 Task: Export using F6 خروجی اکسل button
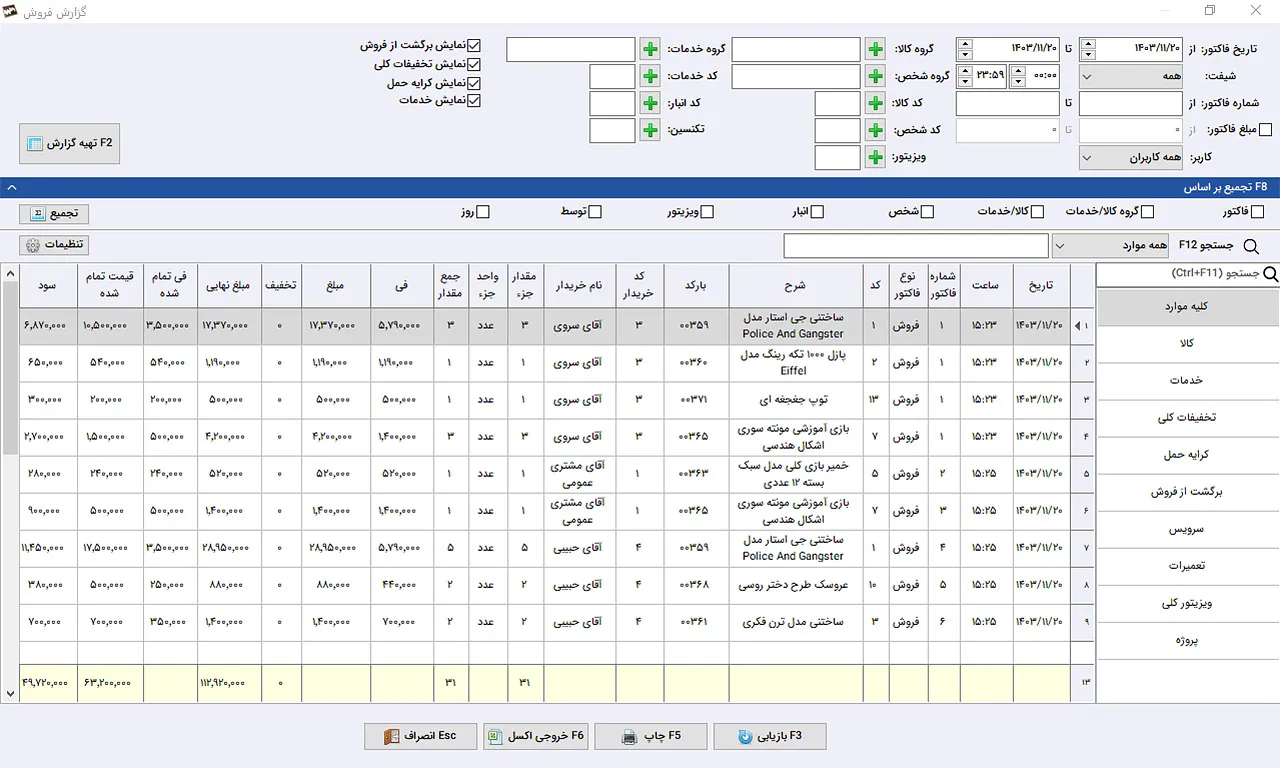click(x=536, y=737)
